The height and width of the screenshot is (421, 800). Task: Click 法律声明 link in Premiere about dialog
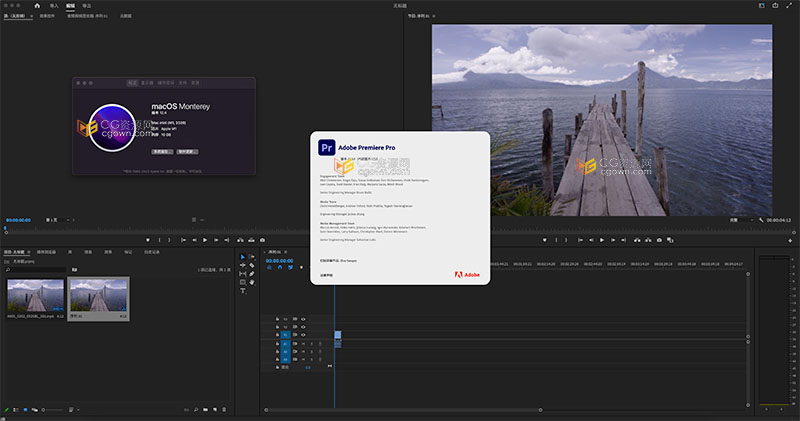pyautogui.click(x=327, y=275)
